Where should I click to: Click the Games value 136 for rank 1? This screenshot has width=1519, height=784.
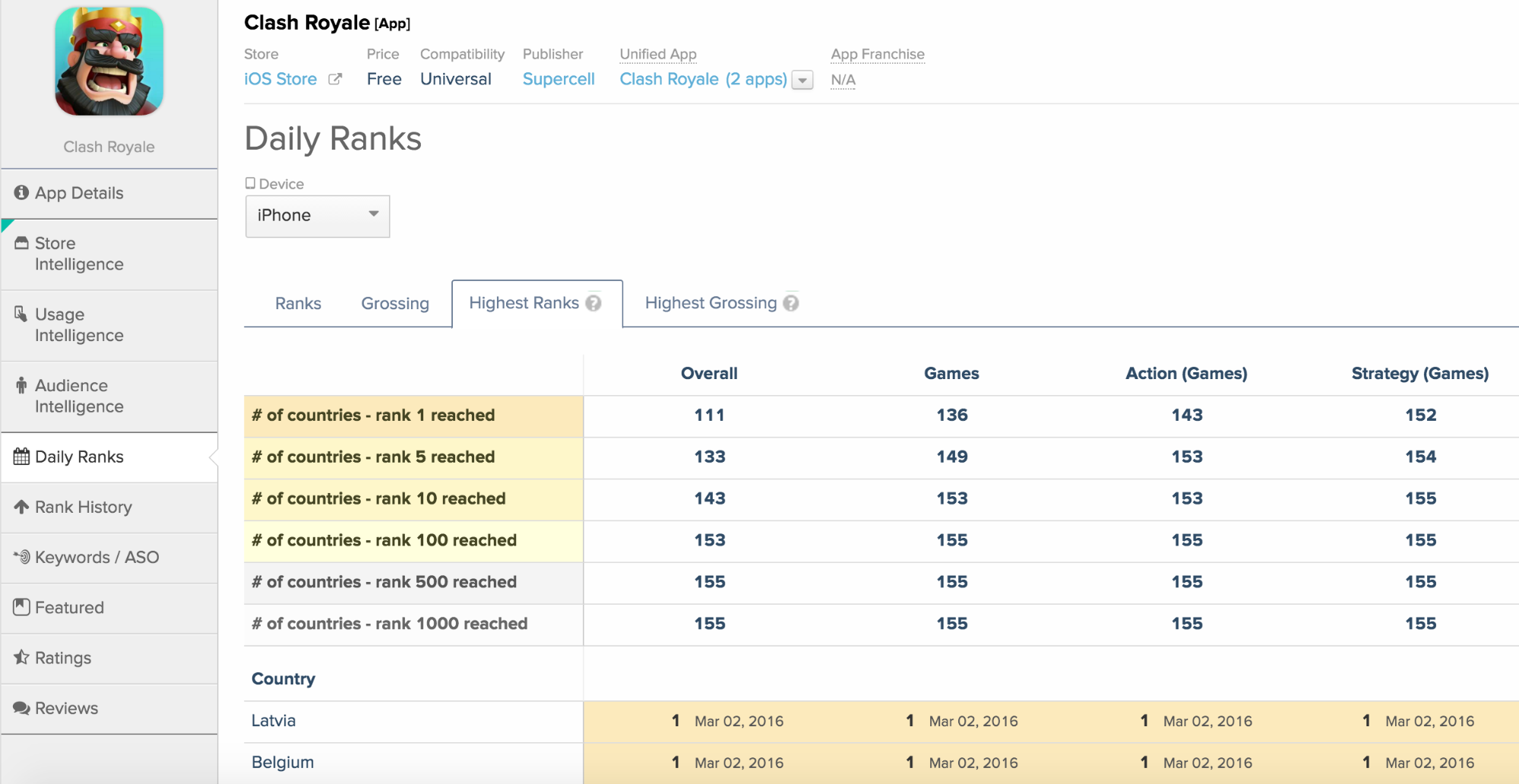tap(951, 415)
